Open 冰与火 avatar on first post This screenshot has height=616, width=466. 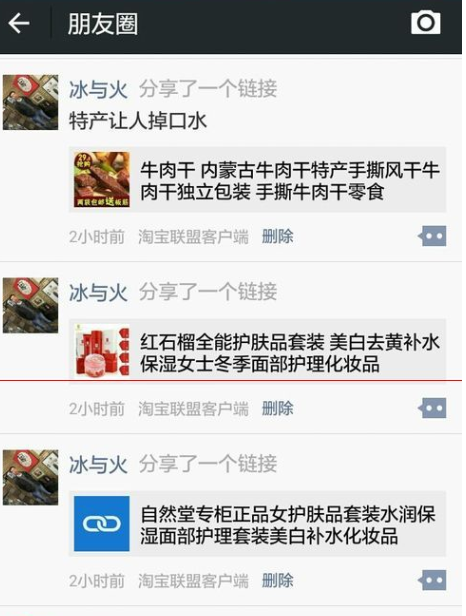click(31, 102)
